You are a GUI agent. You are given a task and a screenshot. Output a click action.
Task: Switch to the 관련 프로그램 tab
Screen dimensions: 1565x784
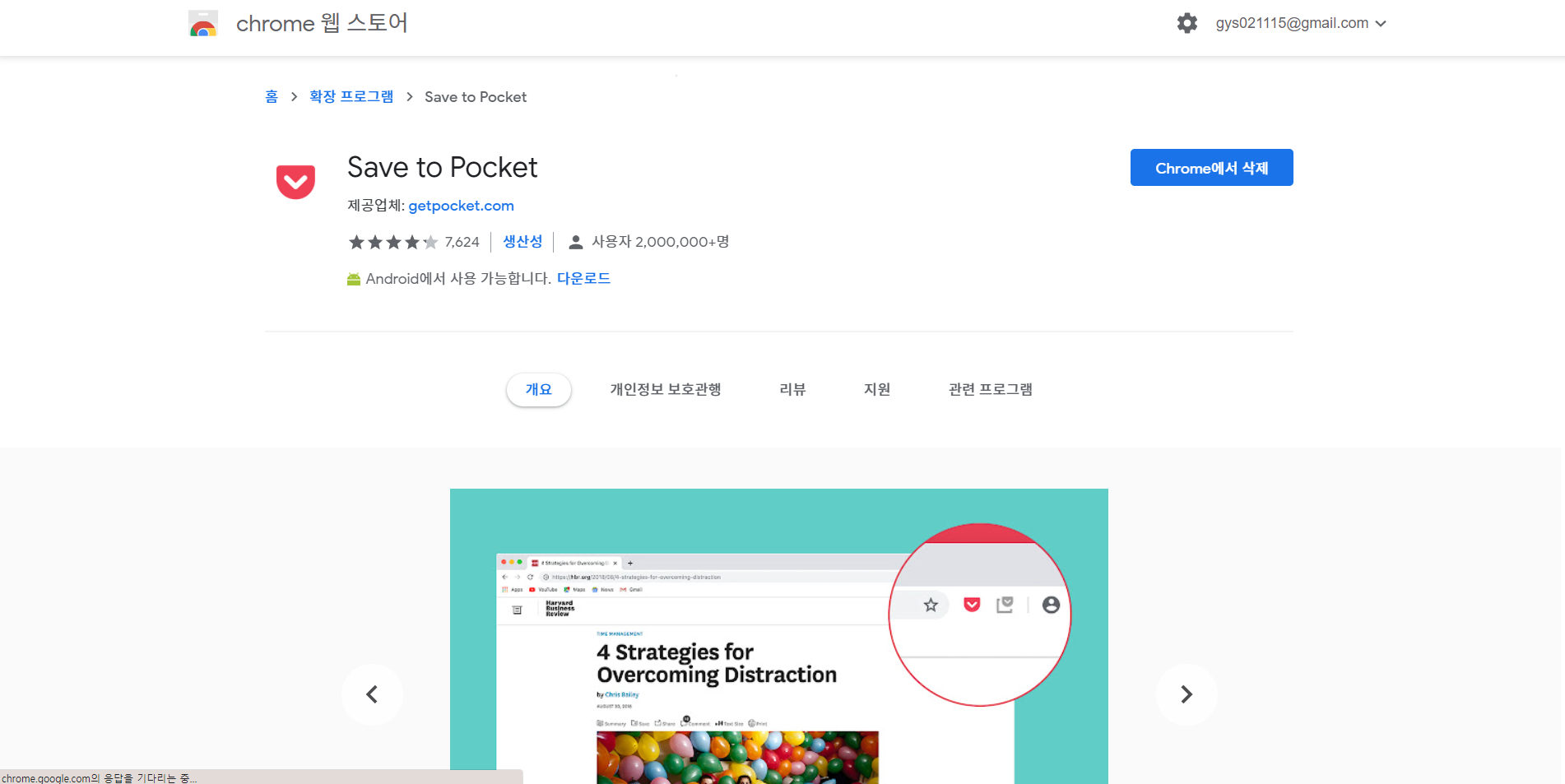point(991,389)
